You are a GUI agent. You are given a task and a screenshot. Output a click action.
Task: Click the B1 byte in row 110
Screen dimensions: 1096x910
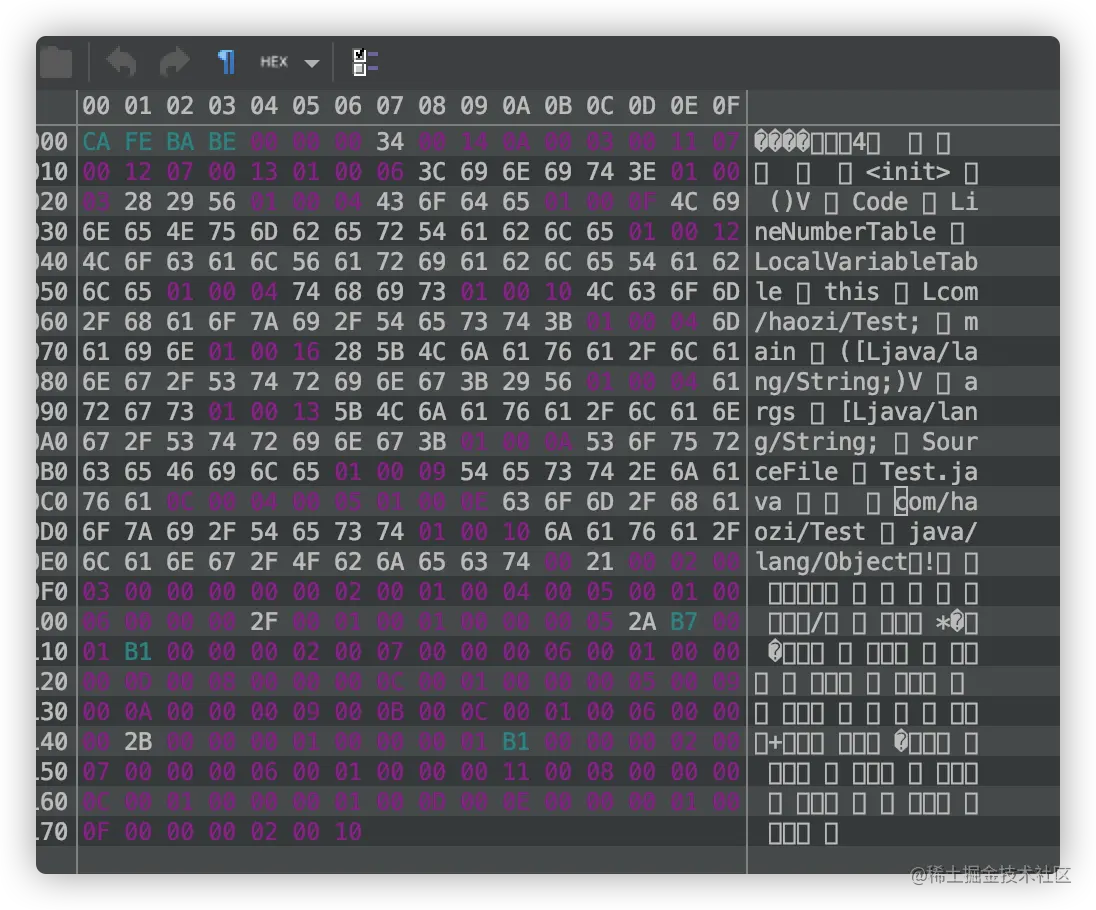138,652
